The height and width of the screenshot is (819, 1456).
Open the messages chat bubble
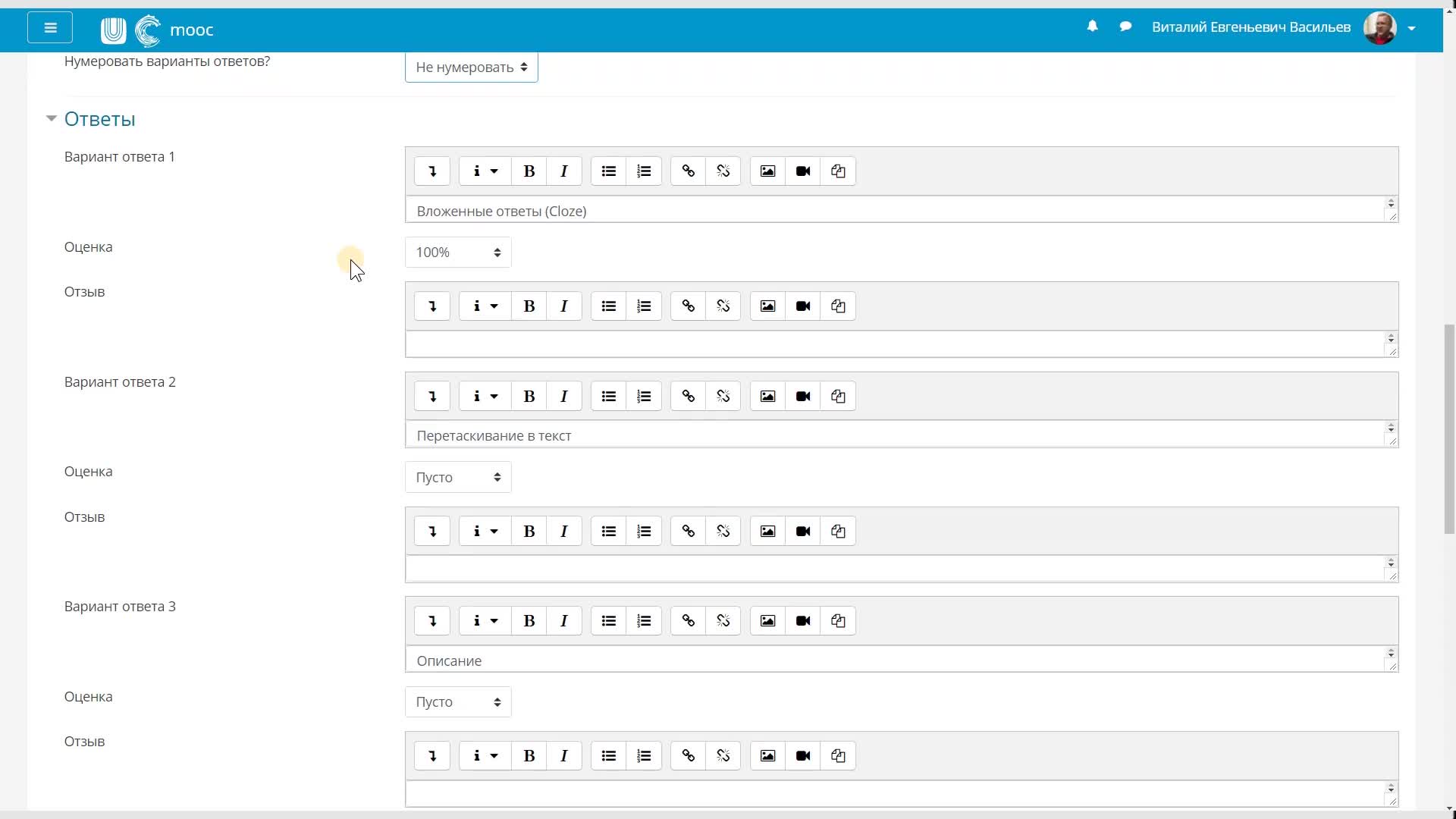click(x=1125, y=27)
